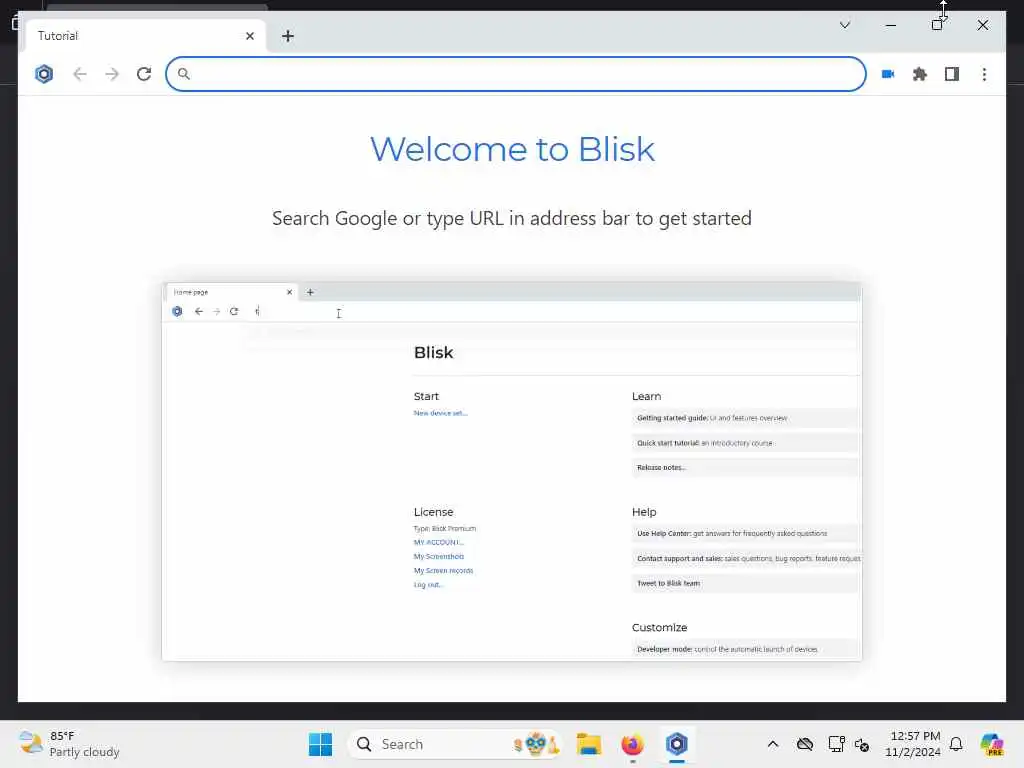Click the taskbar Search box

point(455,744)
